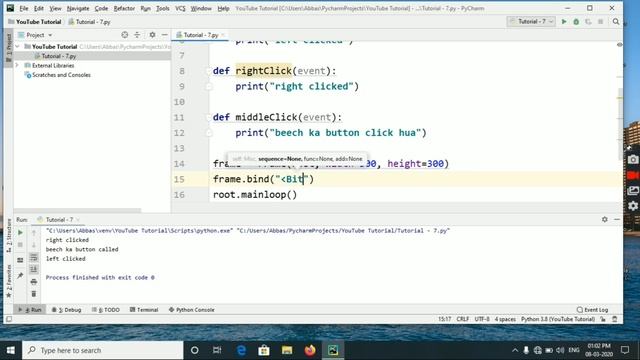Open the Favorites side tool window

[9, 281]
